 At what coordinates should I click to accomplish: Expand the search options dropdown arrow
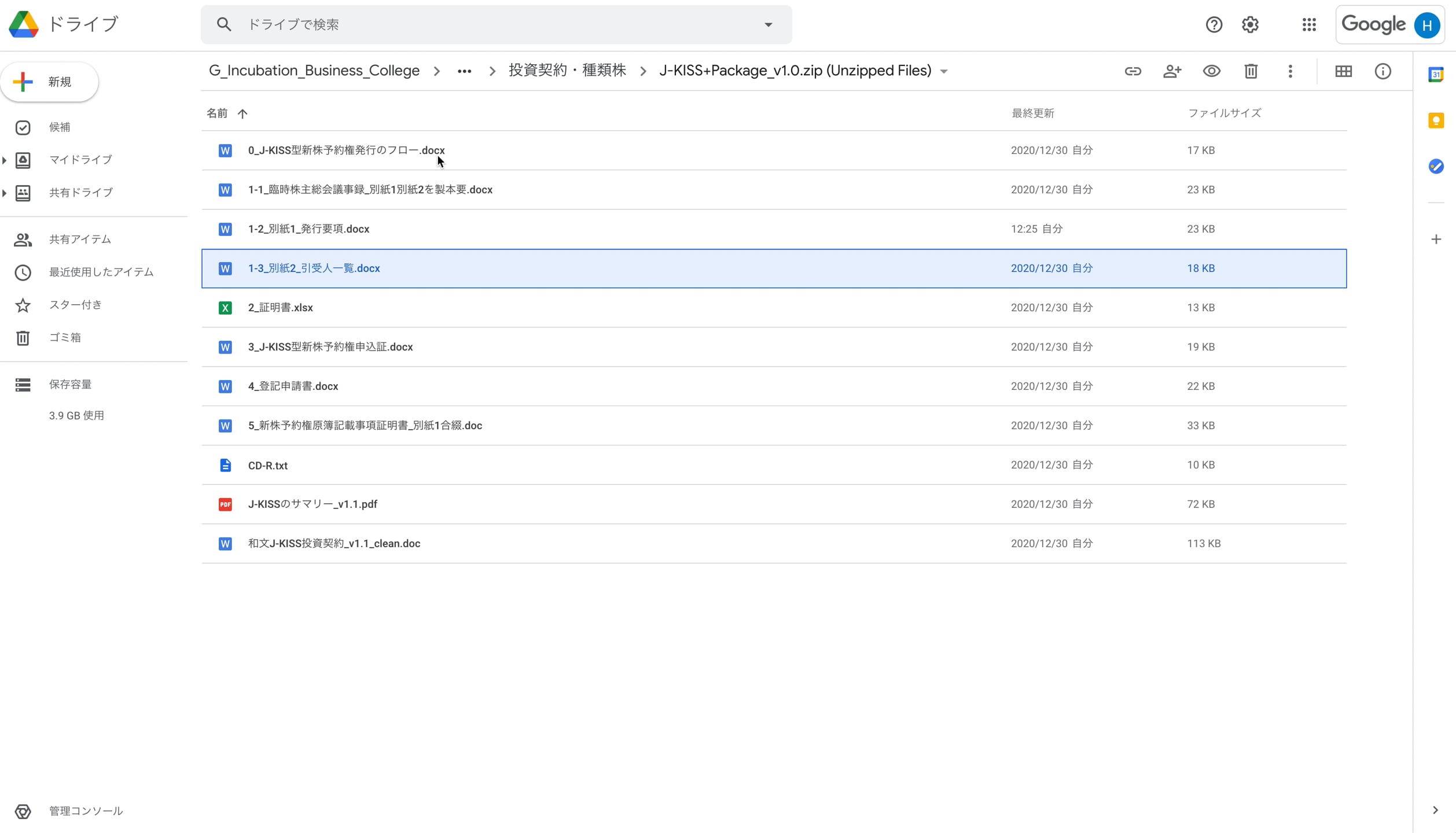[x=768, y=24]
